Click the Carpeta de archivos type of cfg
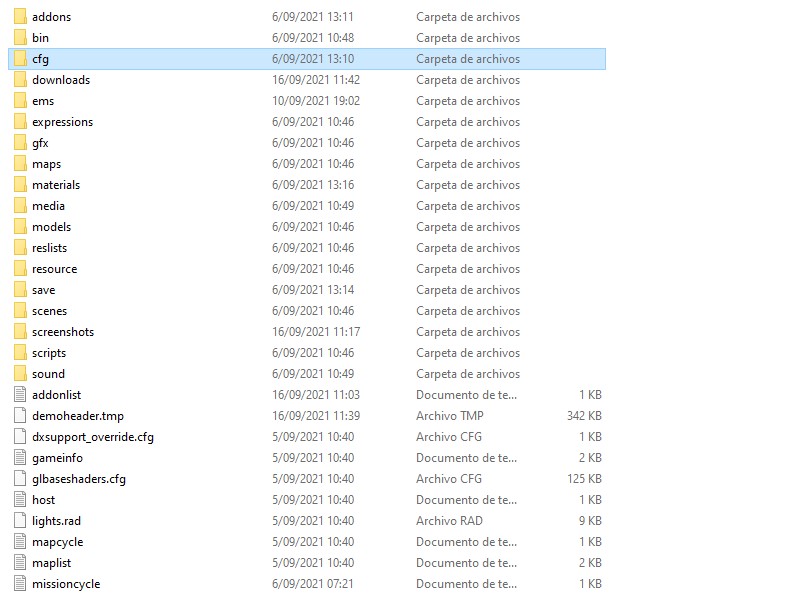 (x=468, y=59)
